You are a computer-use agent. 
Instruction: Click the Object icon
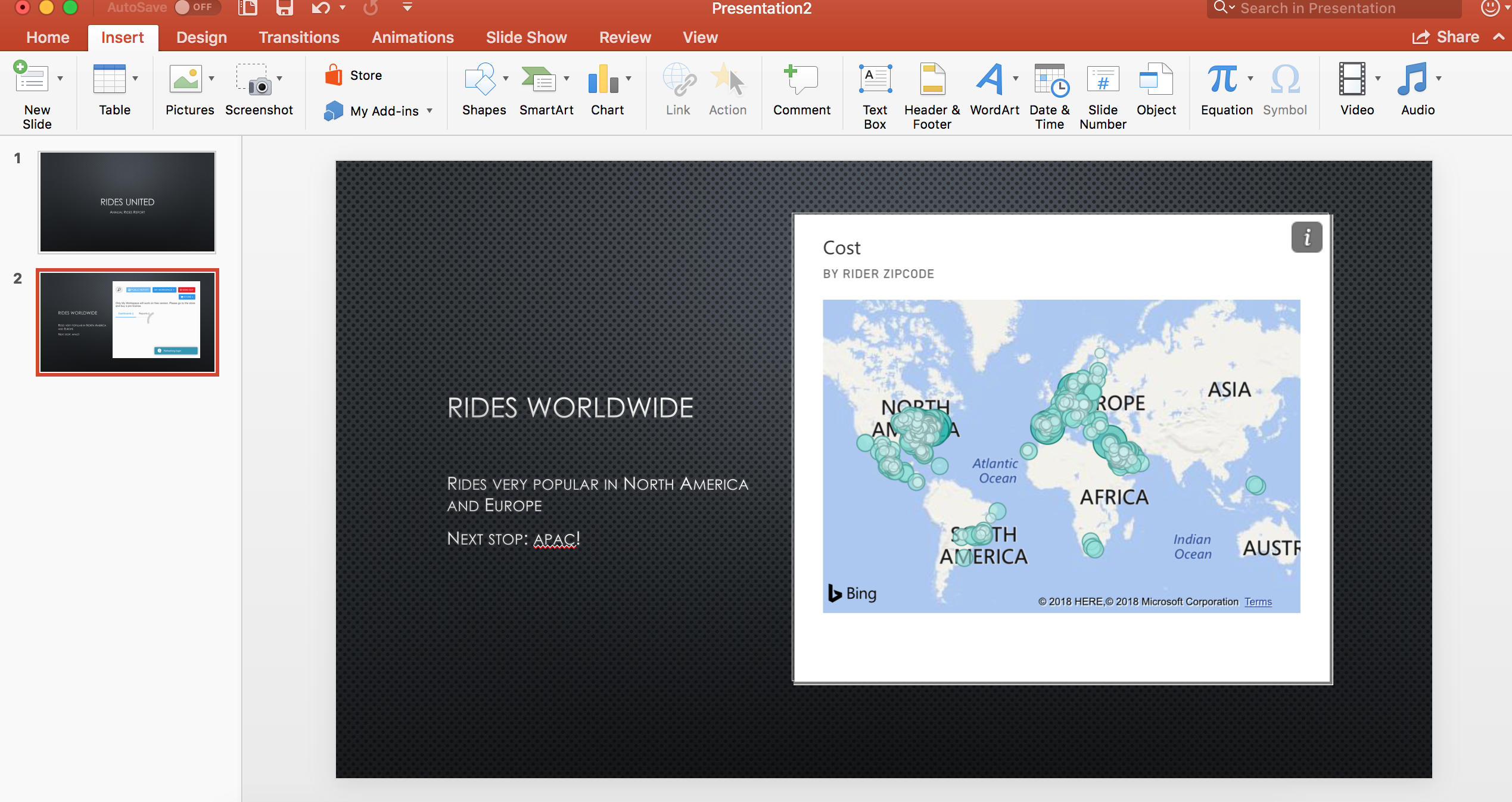click(x=1156, y=80)
